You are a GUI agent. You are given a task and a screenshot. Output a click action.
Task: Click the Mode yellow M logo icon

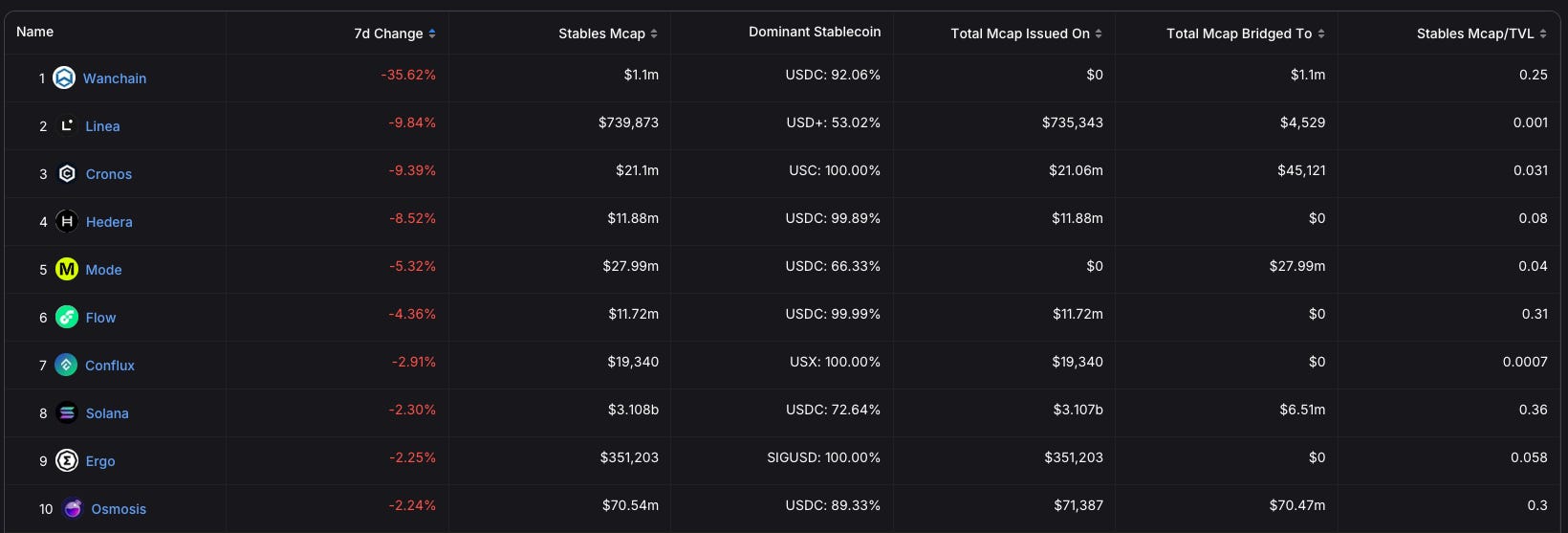[x=67, y=270]
